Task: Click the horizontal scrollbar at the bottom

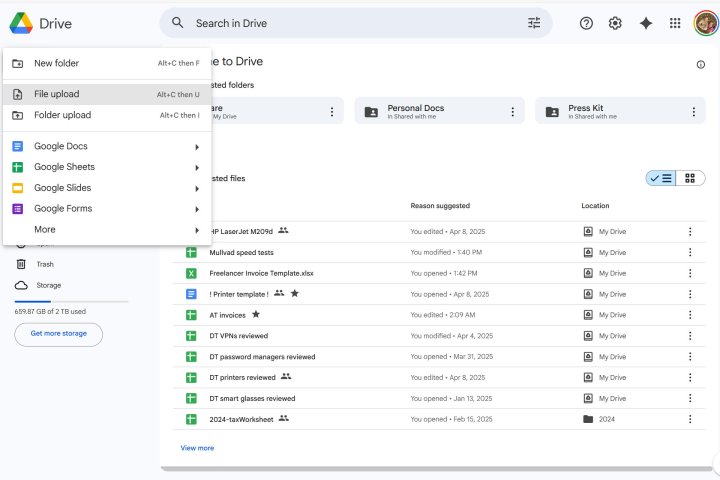Action: coord(436,469)
